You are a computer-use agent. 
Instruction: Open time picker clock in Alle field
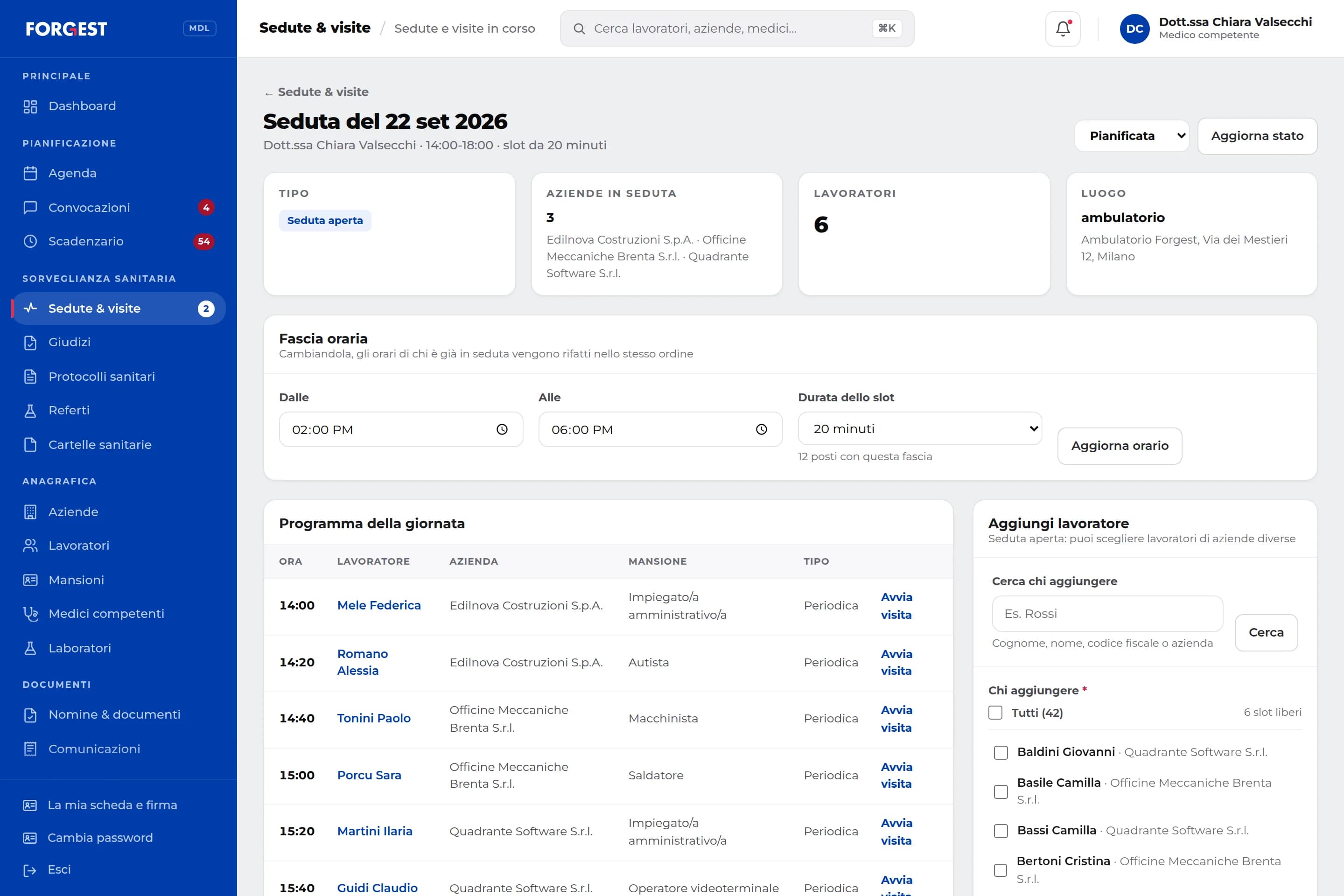(761, 429)
